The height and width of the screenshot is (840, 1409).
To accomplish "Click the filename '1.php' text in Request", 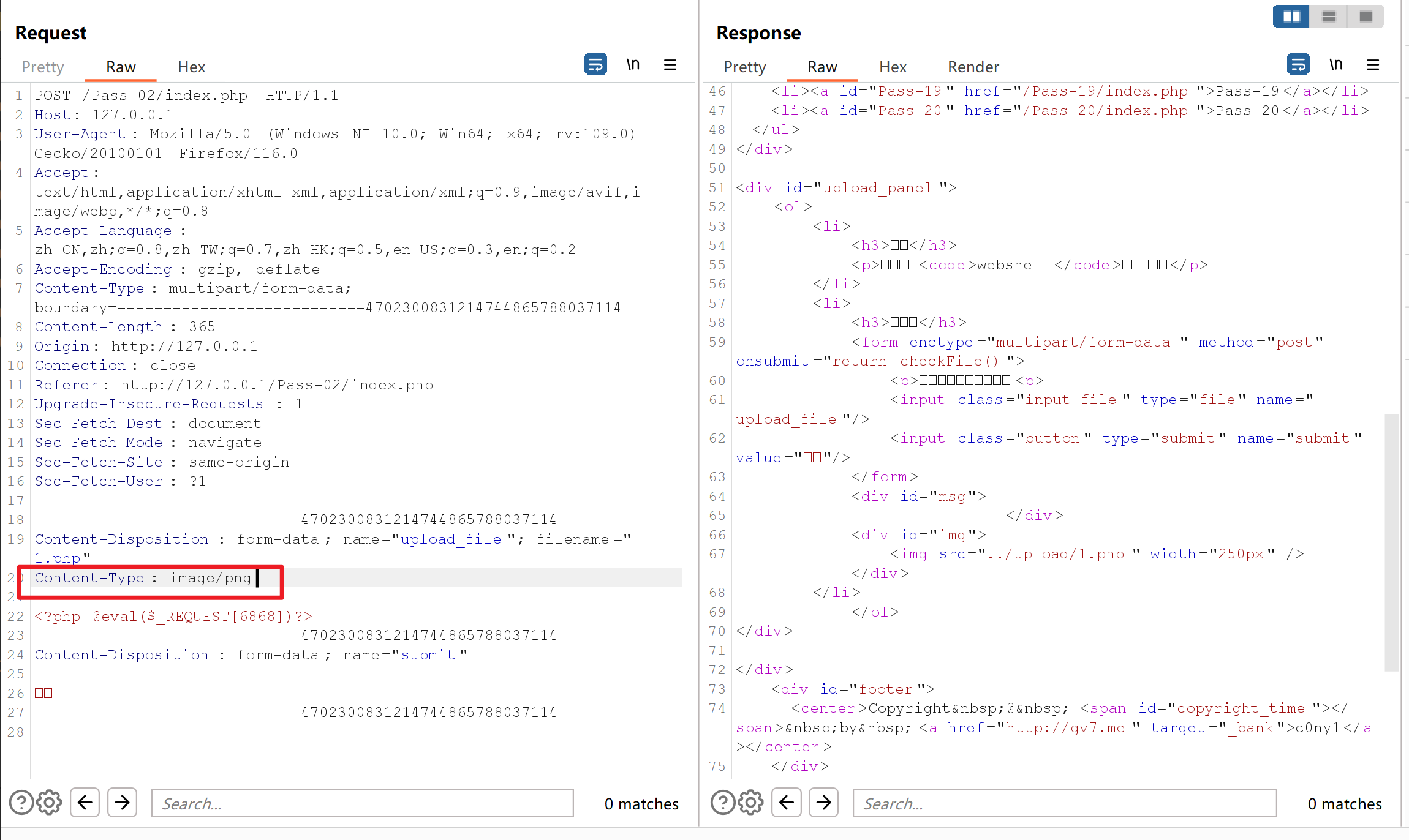I will [x=58, y=558].
